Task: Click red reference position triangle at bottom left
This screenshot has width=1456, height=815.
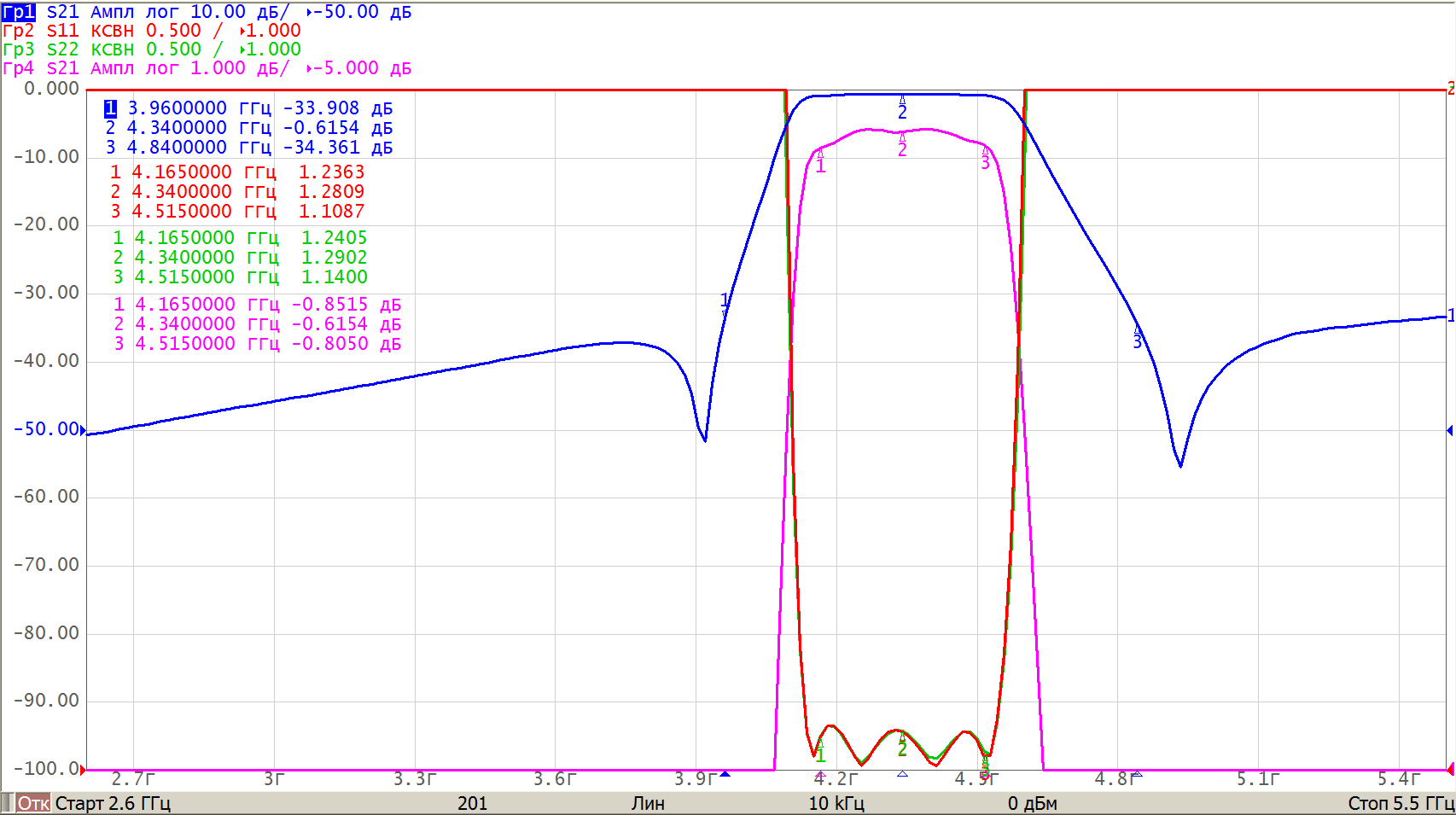Action: [x=83, y=770]
